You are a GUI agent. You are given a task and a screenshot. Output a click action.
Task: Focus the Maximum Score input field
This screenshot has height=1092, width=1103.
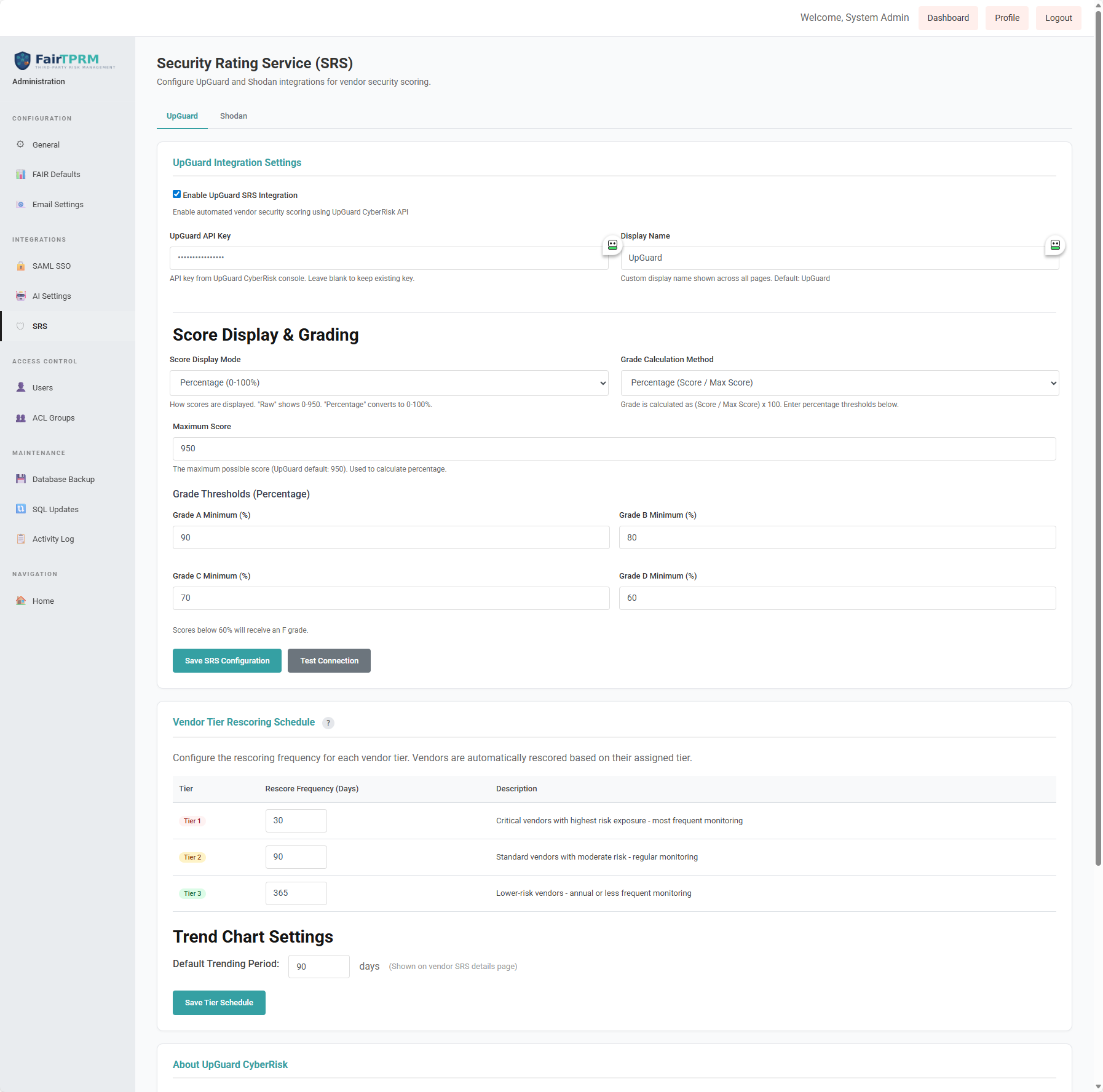614,449
